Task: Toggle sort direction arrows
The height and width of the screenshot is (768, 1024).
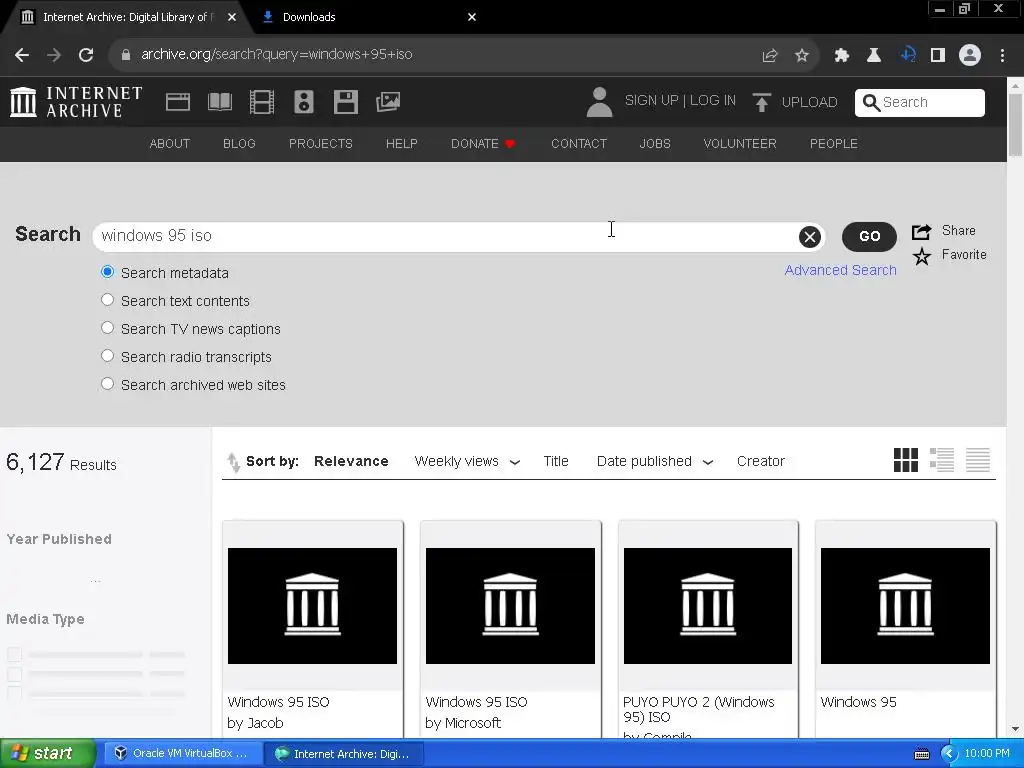Action: click(233, 462)
